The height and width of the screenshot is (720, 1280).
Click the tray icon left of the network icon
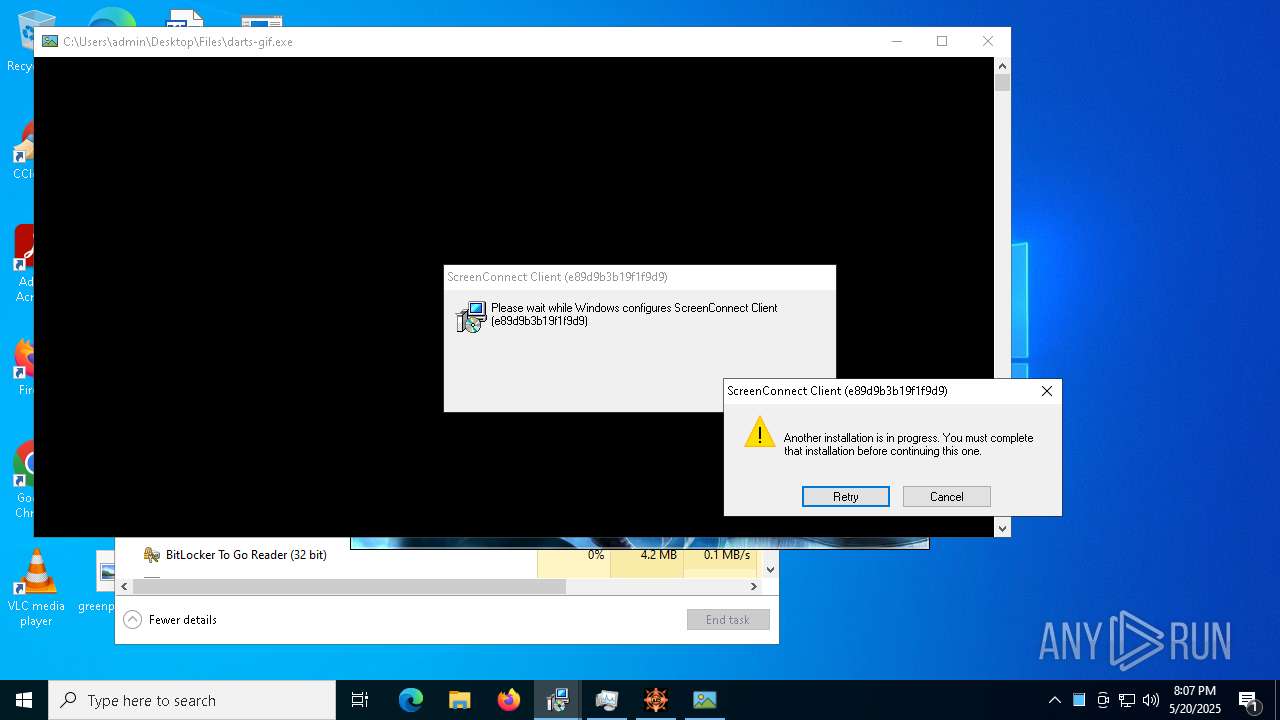coord(1103,700)
